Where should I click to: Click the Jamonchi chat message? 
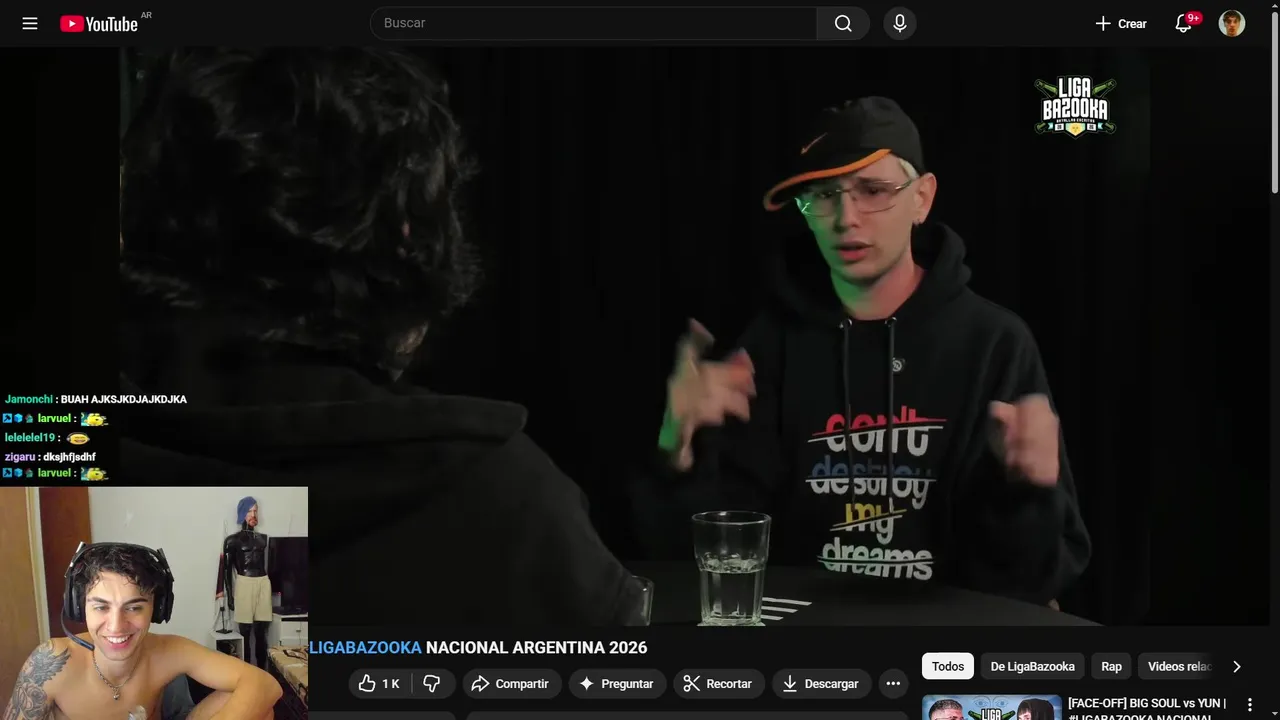[x=96, y=399]
